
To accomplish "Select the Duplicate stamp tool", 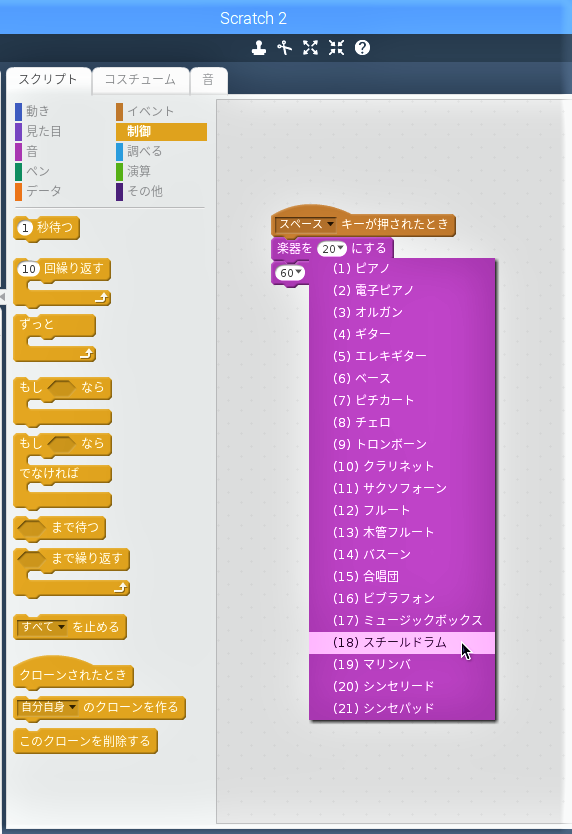I will pyautogui.click(x=259, y=48).
